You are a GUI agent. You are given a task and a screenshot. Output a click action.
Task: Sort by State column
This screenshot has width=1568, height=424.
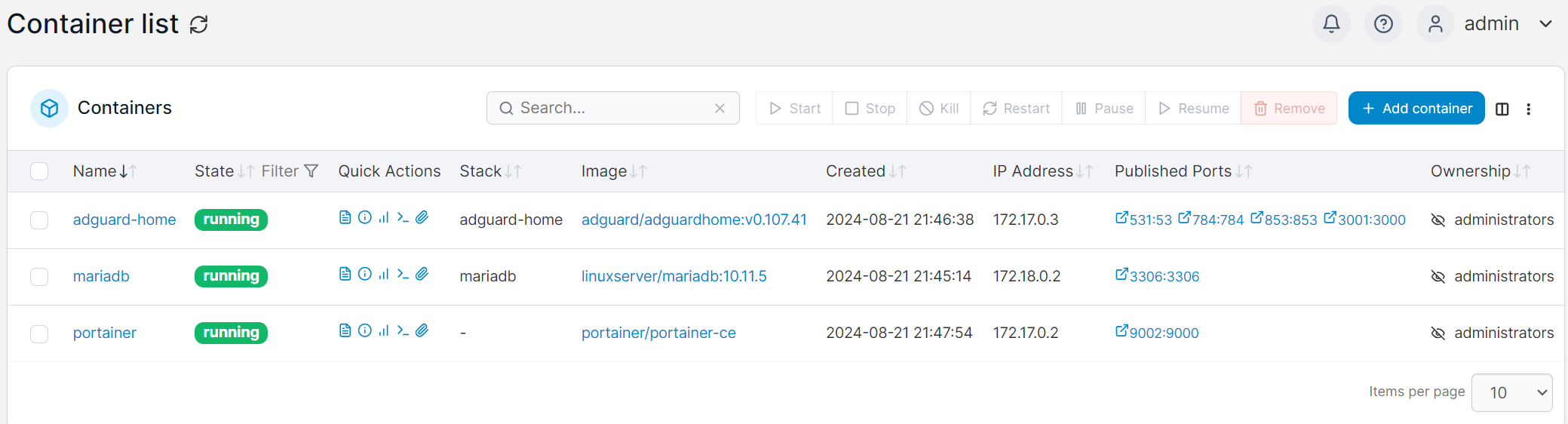224,171
